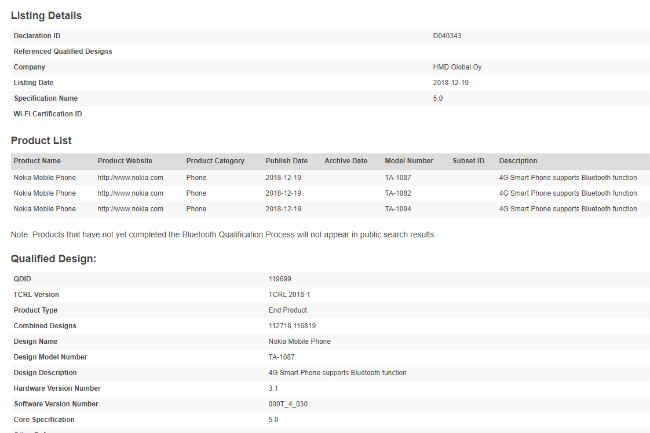
Task: Click the Nokia Mobile Phone name in the TA-1092 row
Action: click(44, 193)
